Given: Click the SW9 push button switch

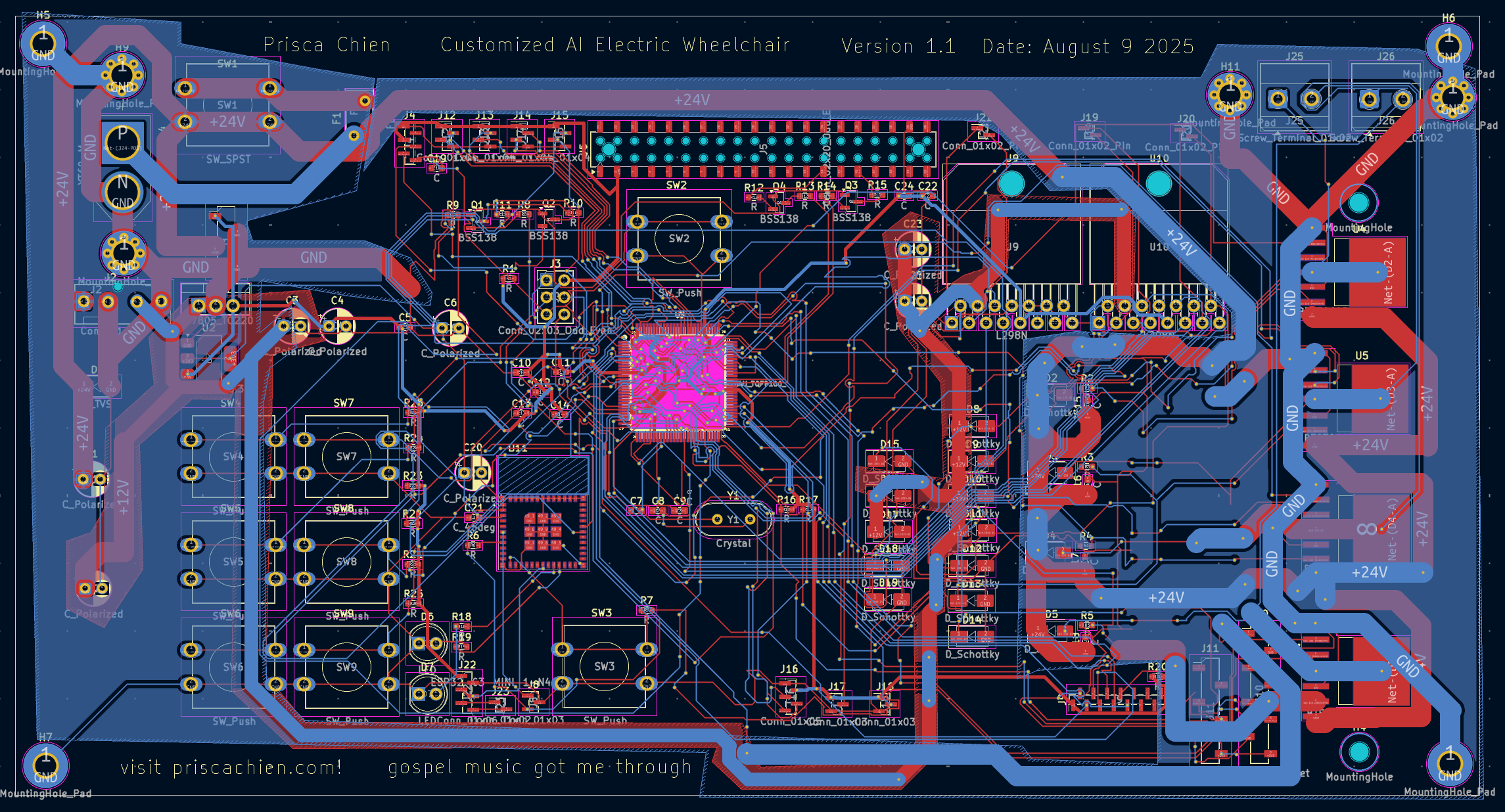Looking at the screenshot, I should (x=345, y=667).
